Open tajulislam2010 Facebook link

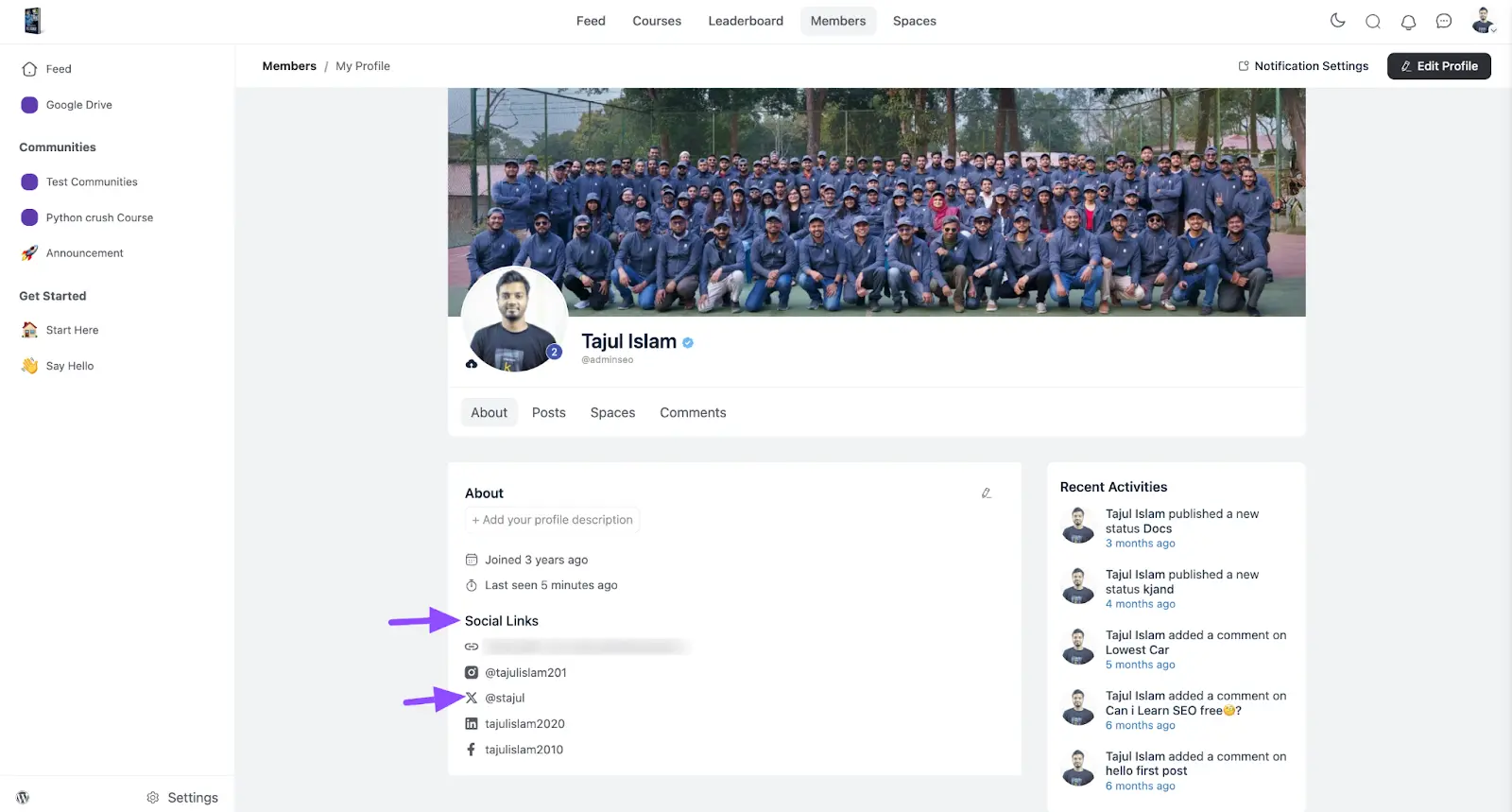tap(524, 750)
